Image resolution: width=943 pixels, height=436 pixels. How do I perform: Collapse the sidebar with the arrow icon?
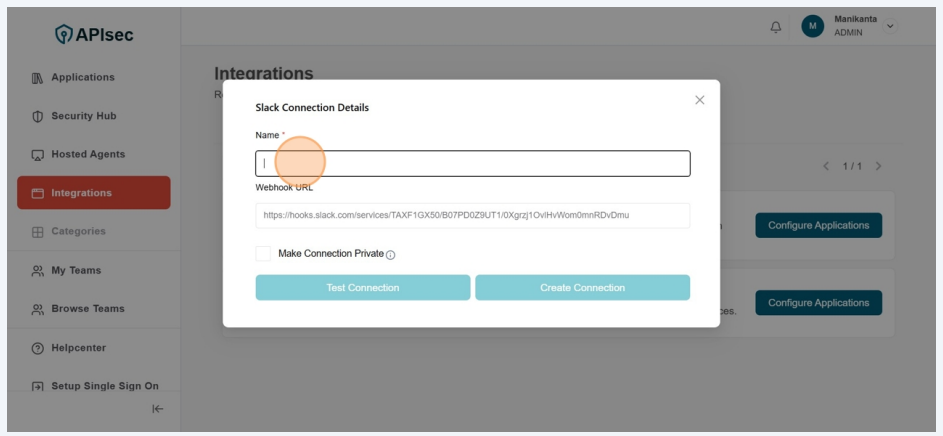pyautogui.click(x=157, y=408)
